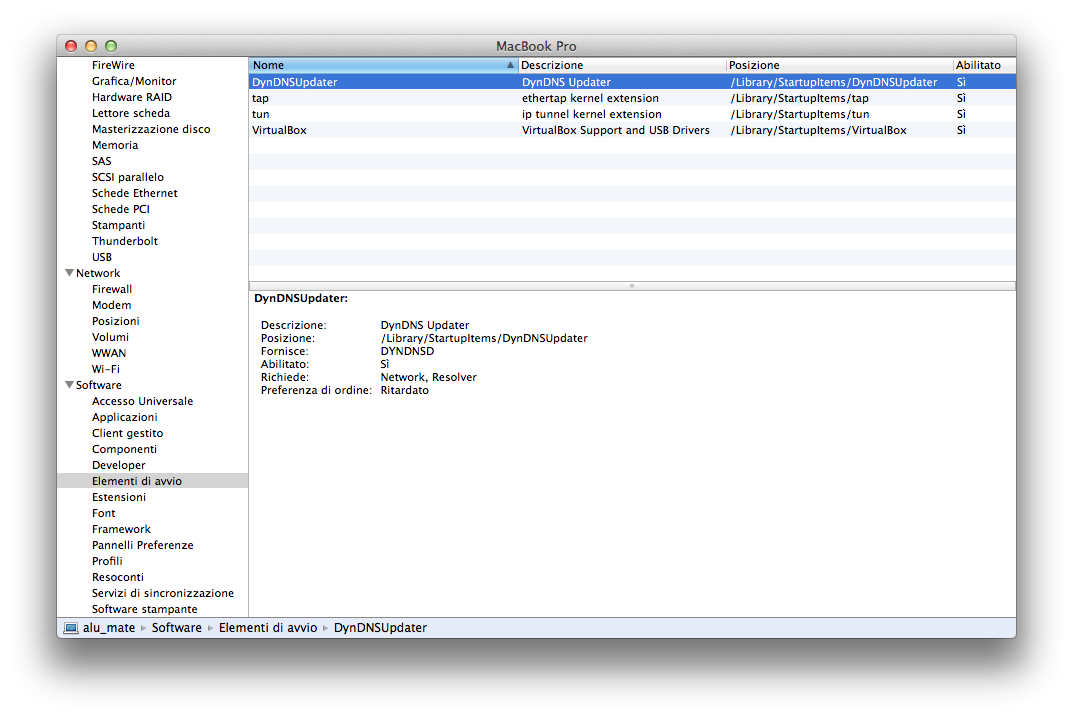This screenshot has height=717, width=1073.
Task: Collapse the Software section triangle
Action: coord(69,385)
